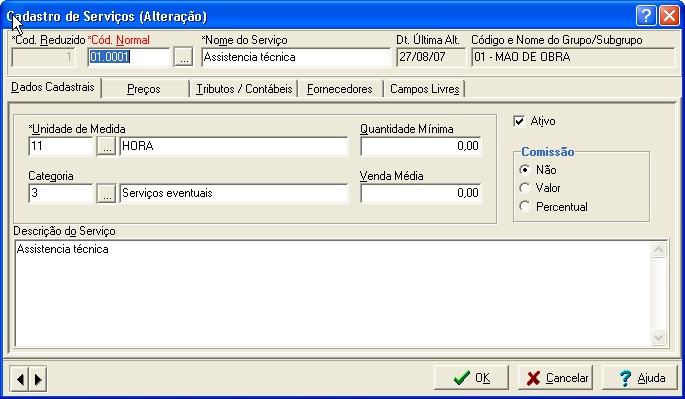Click the Cod. Reduzido field
Screen dimensions: 685x399
click(x=43, y=57)
